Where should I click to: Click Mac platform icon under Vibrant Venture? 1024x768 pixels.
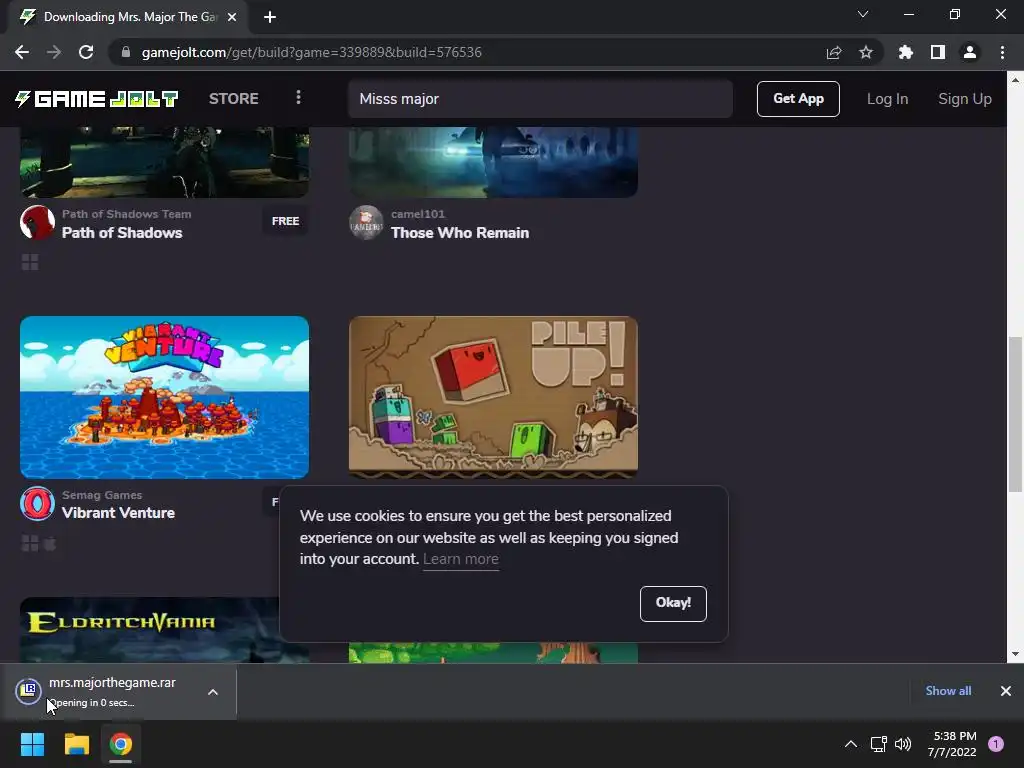[x=50, y=543]
